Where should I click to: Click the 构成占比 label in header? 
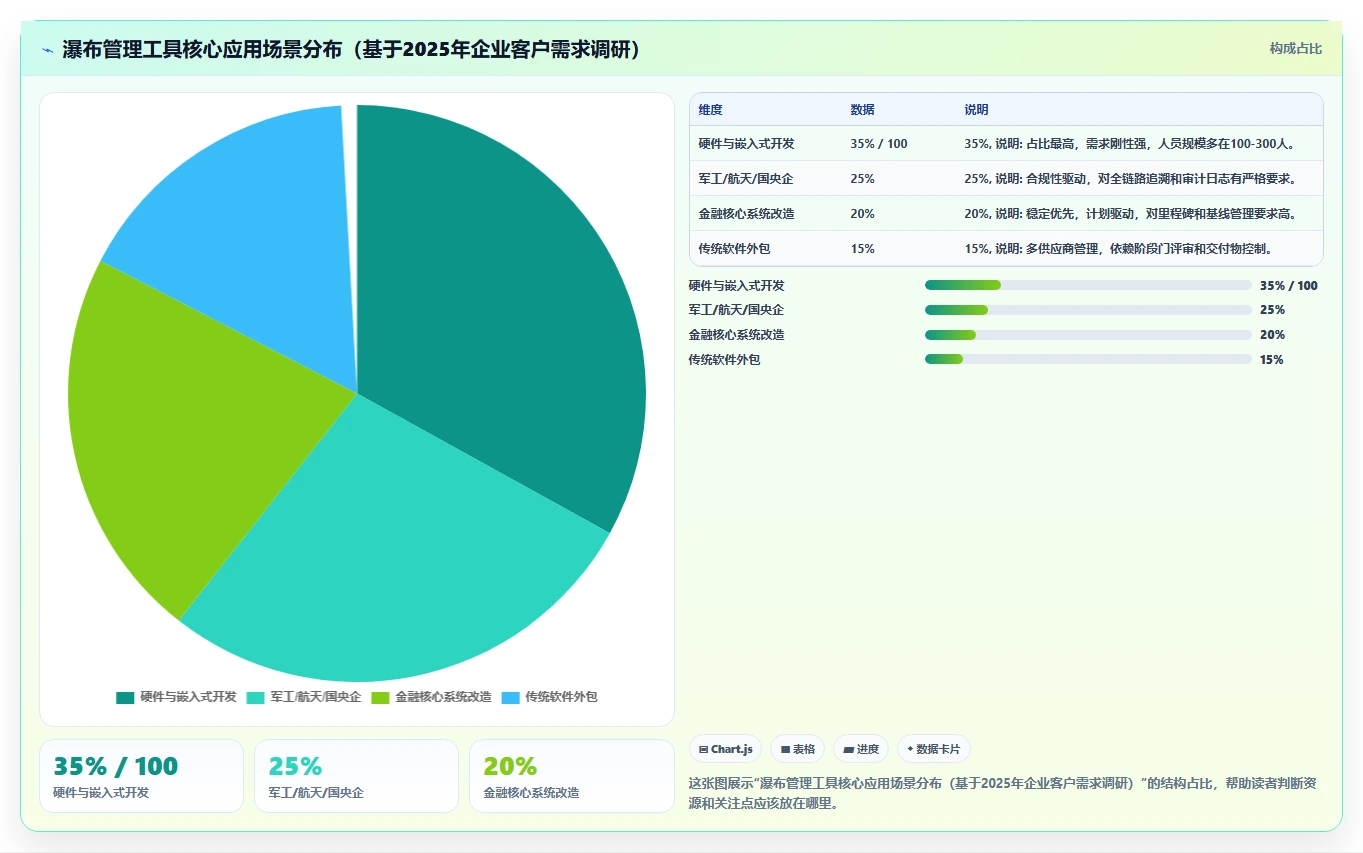(1296, 49)
